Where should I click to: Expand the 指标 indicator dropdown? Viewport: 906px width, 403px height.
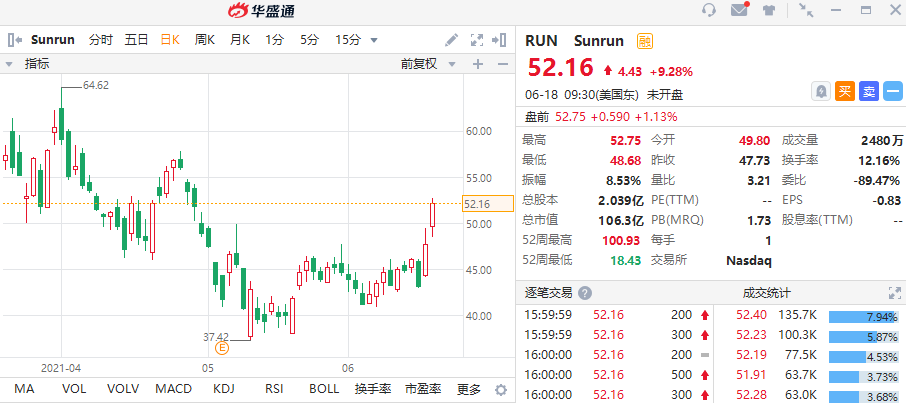pos(9,64)
